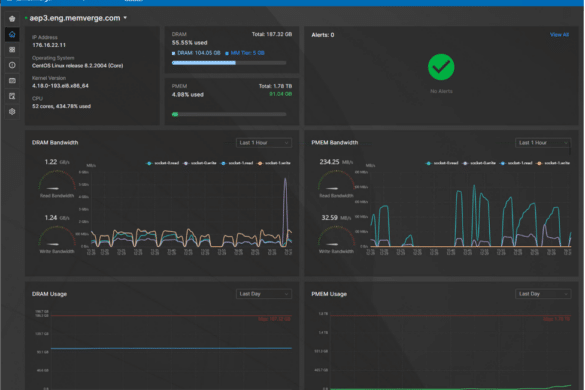Click the PMEM Usage panel title
Image resolution: width=585 pixels, height=390 pixels.
tap(329, 294)
